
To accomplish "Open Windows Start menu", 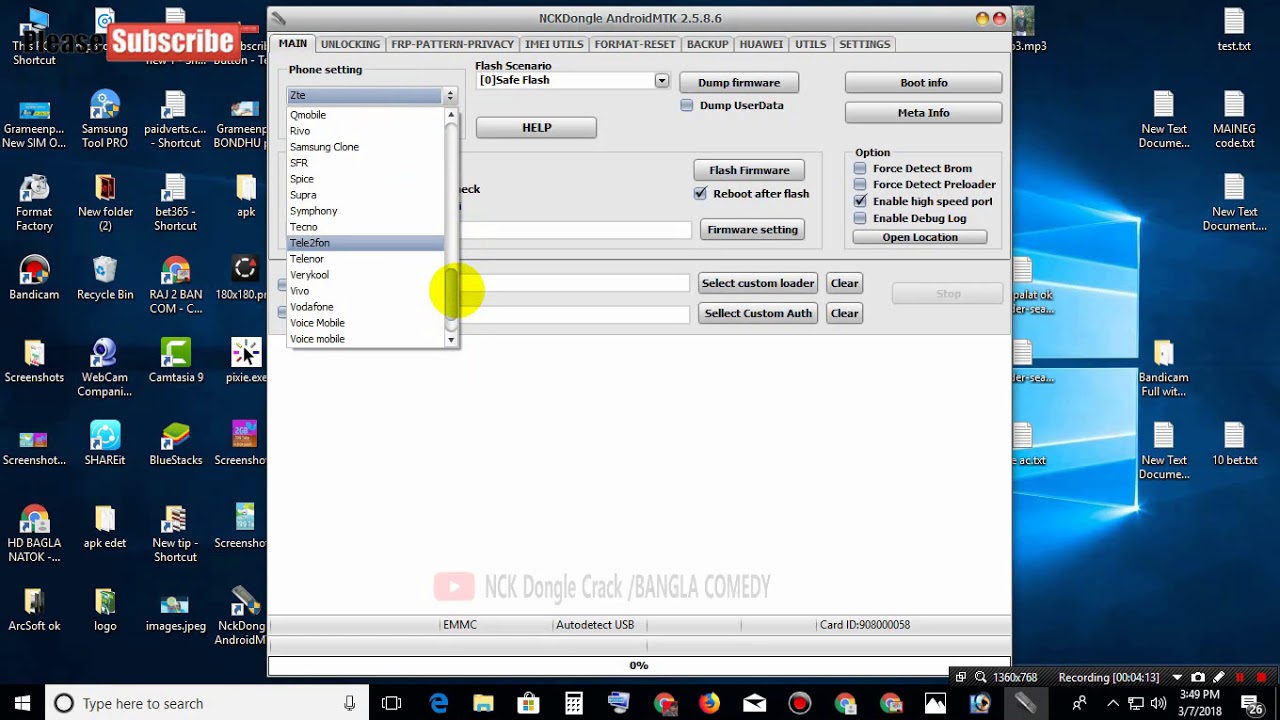I will pos(22,703).
